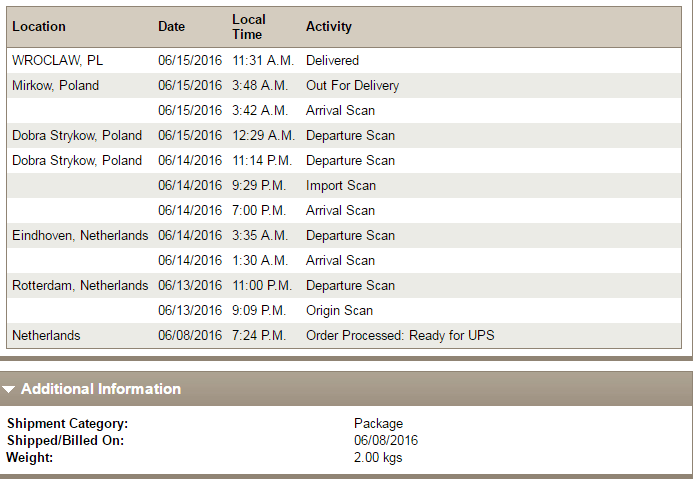The image size is (697, 481).
Task: Click the Activity column header
Action: tap(329, 27)
